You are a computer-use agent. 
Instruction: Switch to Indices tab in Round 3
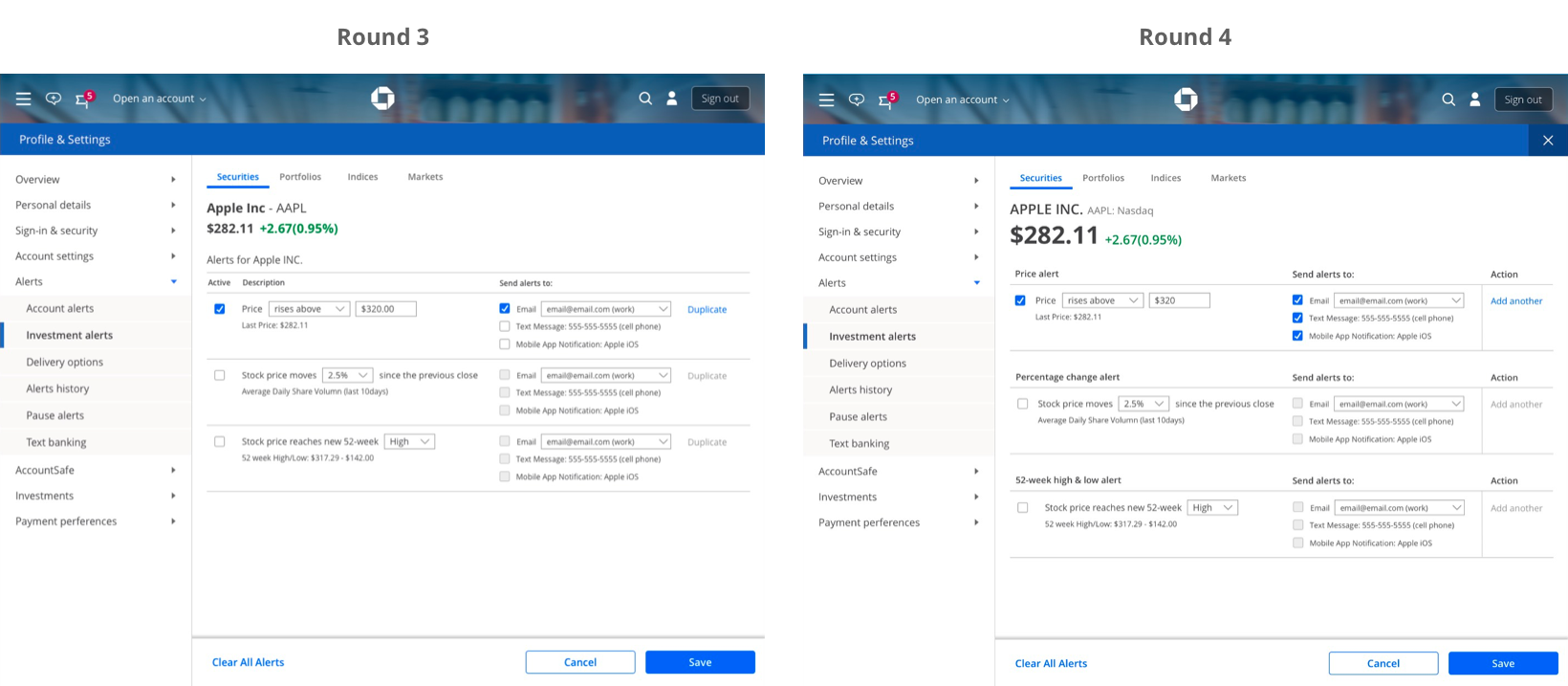point(362,177)
